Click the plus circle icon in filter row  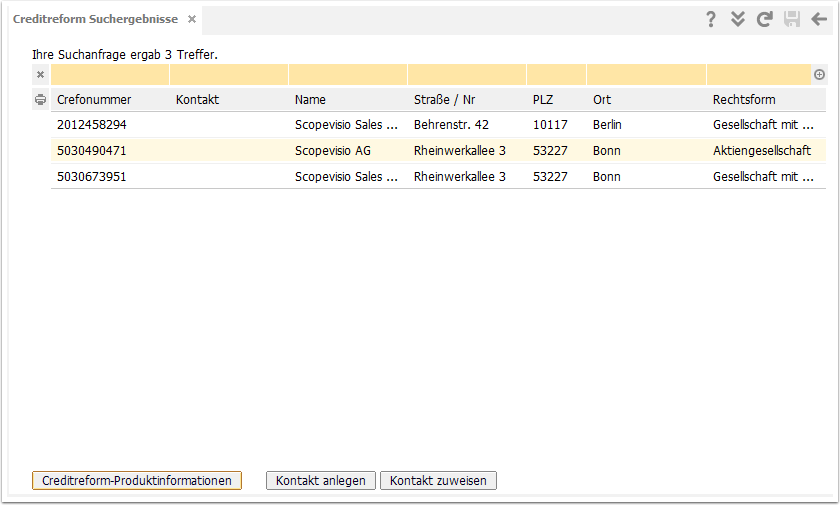coord(819,74)
